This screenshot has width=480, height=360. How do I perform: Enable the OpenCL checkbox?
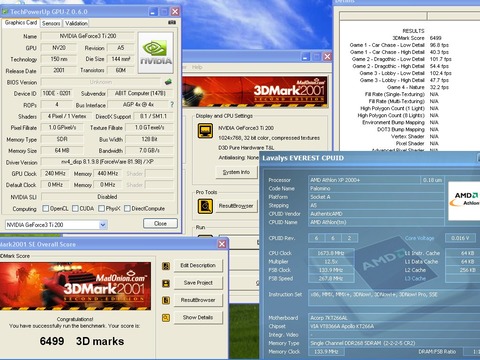(x=46, y=209)
